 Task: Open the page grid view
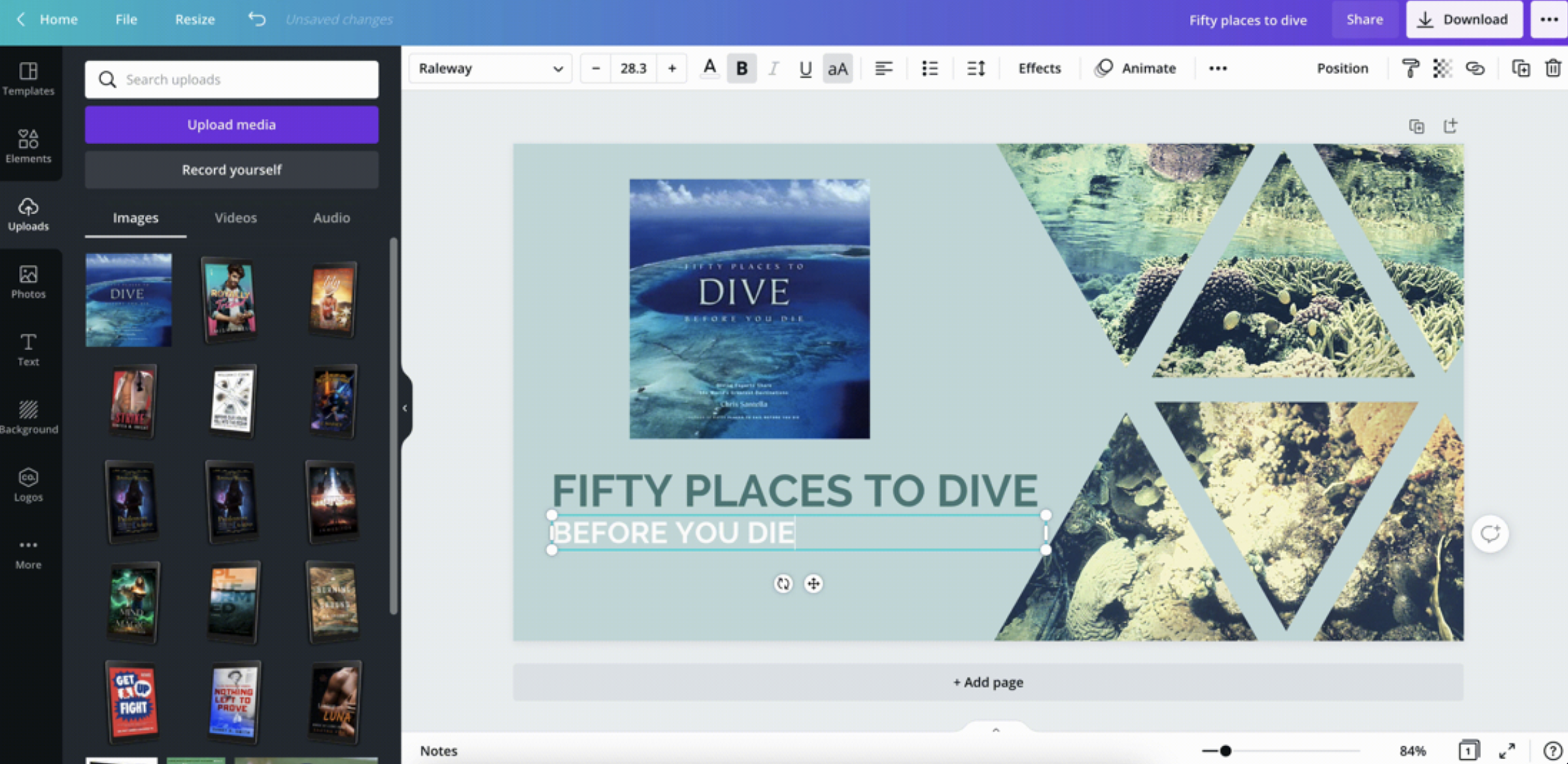[x=1468, y=750]
